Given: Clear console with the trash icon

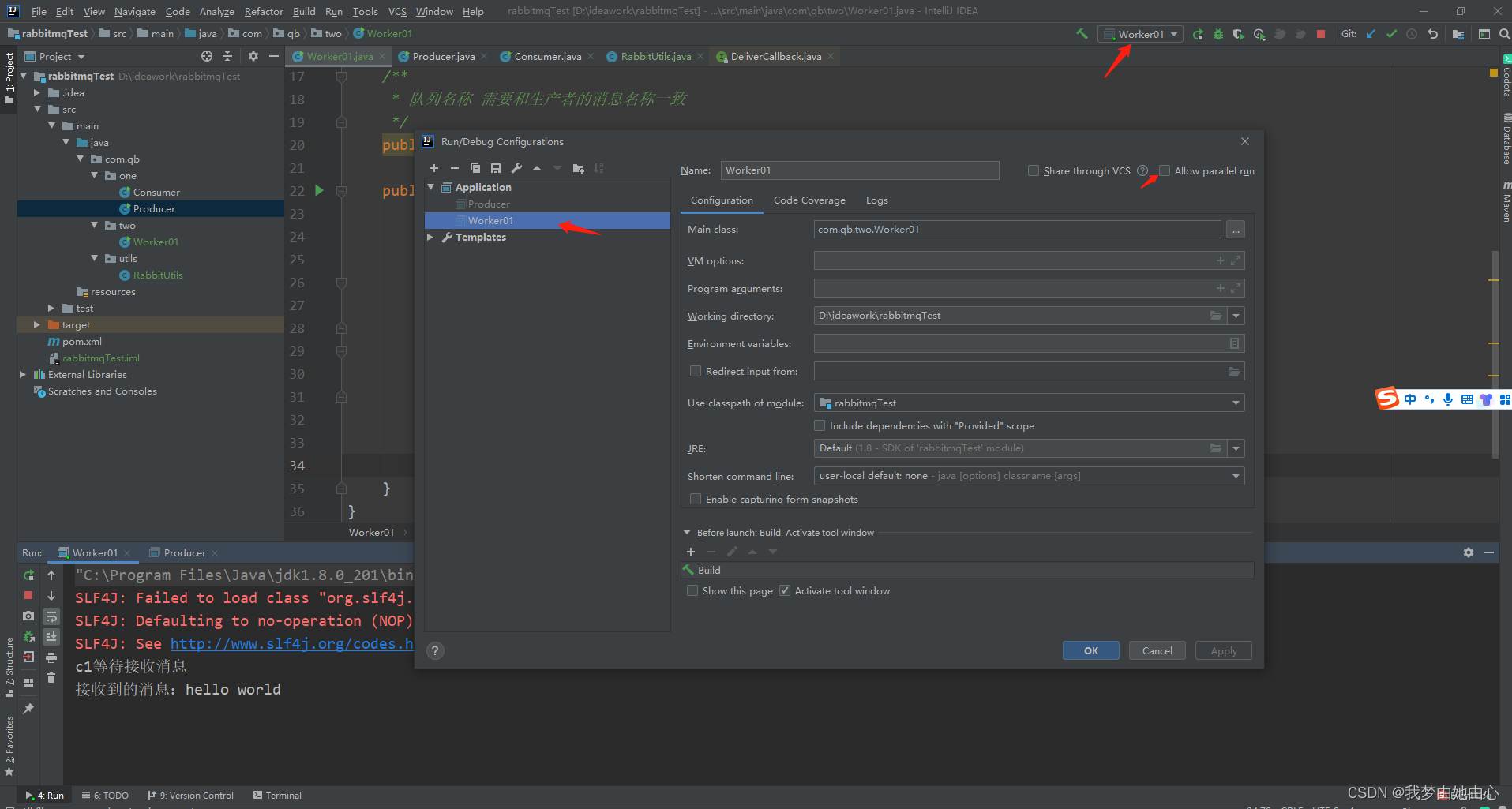Looking at the screenshot, I should [51, 677].
